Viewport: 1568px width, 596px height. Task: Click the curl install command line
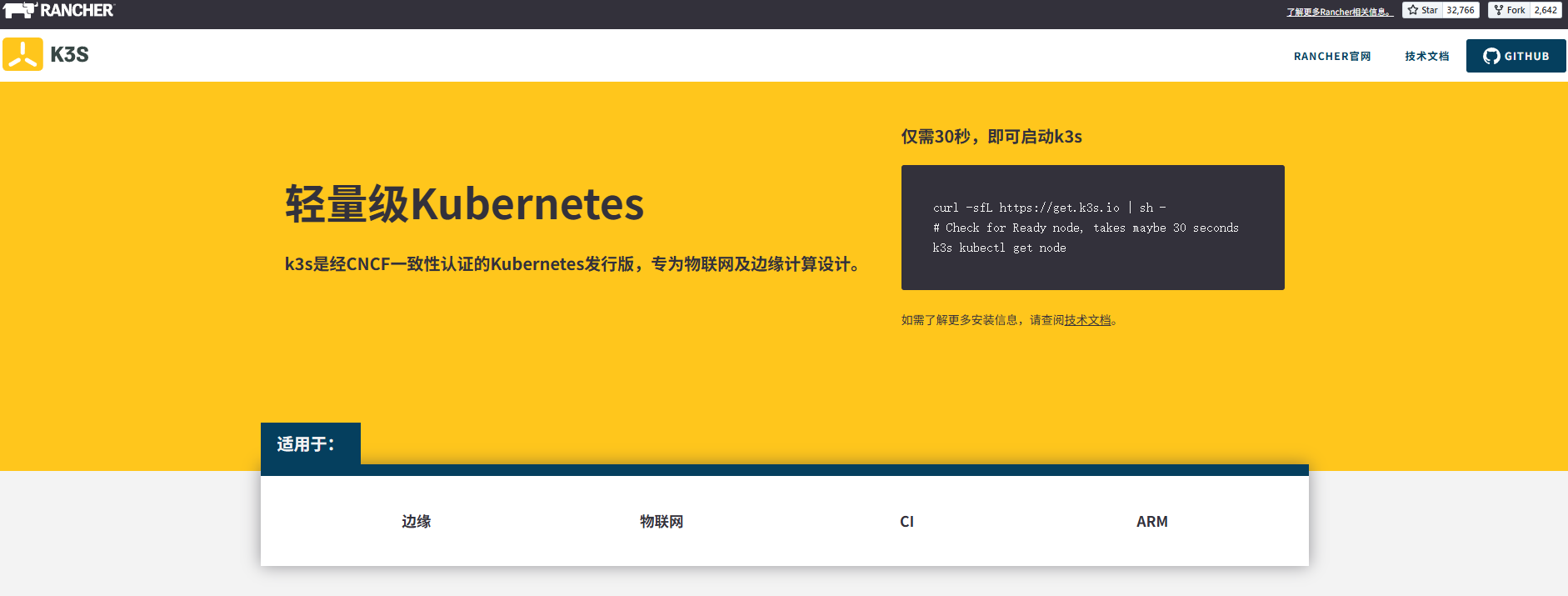click(x=1049, y=208)
